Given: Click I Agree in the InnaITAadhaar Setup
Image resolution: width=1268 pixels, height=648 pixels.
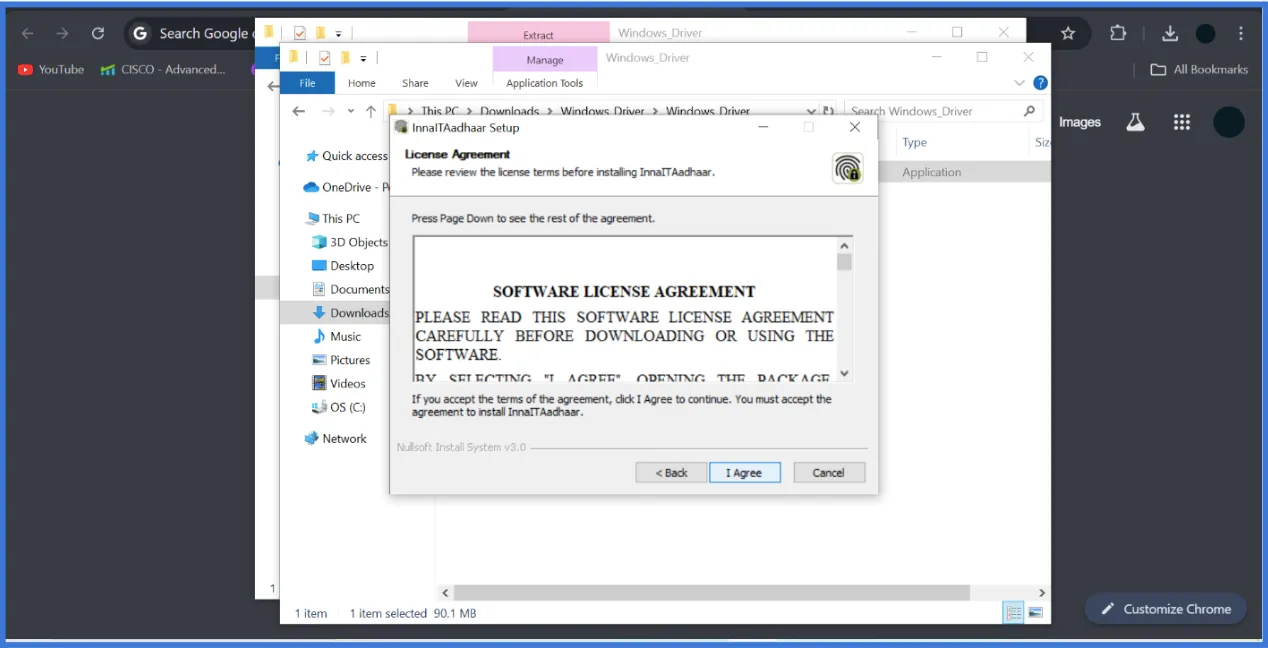Looking at the screenshot, I should (744, 473).
